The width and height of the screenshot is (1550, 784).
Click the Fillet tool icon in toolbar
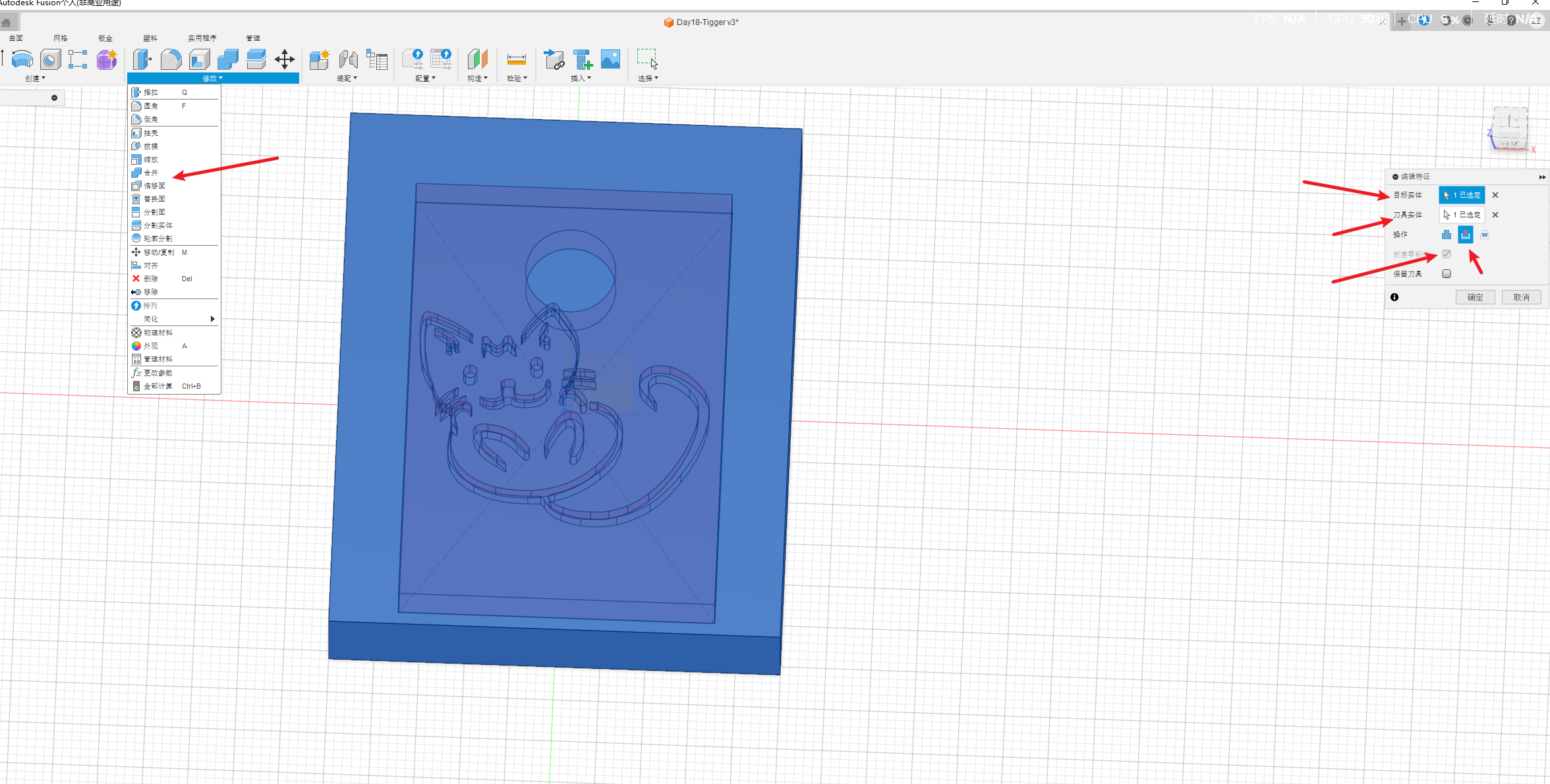pos(171,59)
